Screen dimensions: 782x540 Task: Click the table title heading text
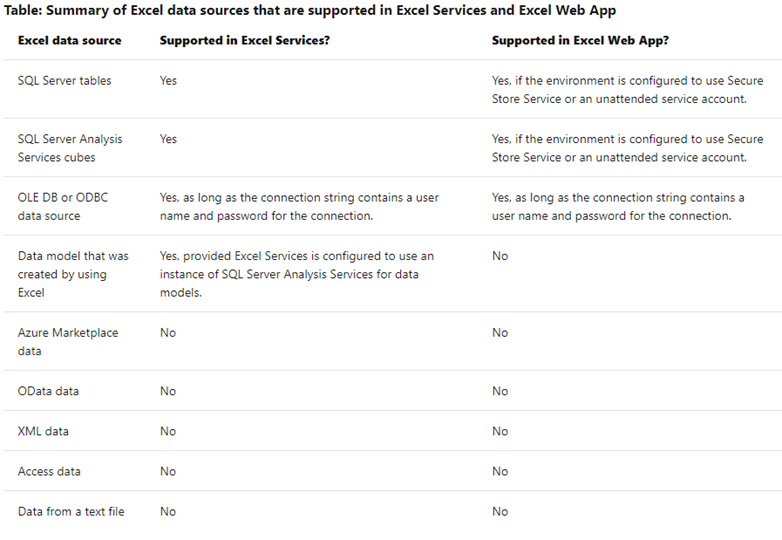tap(310, 11)
